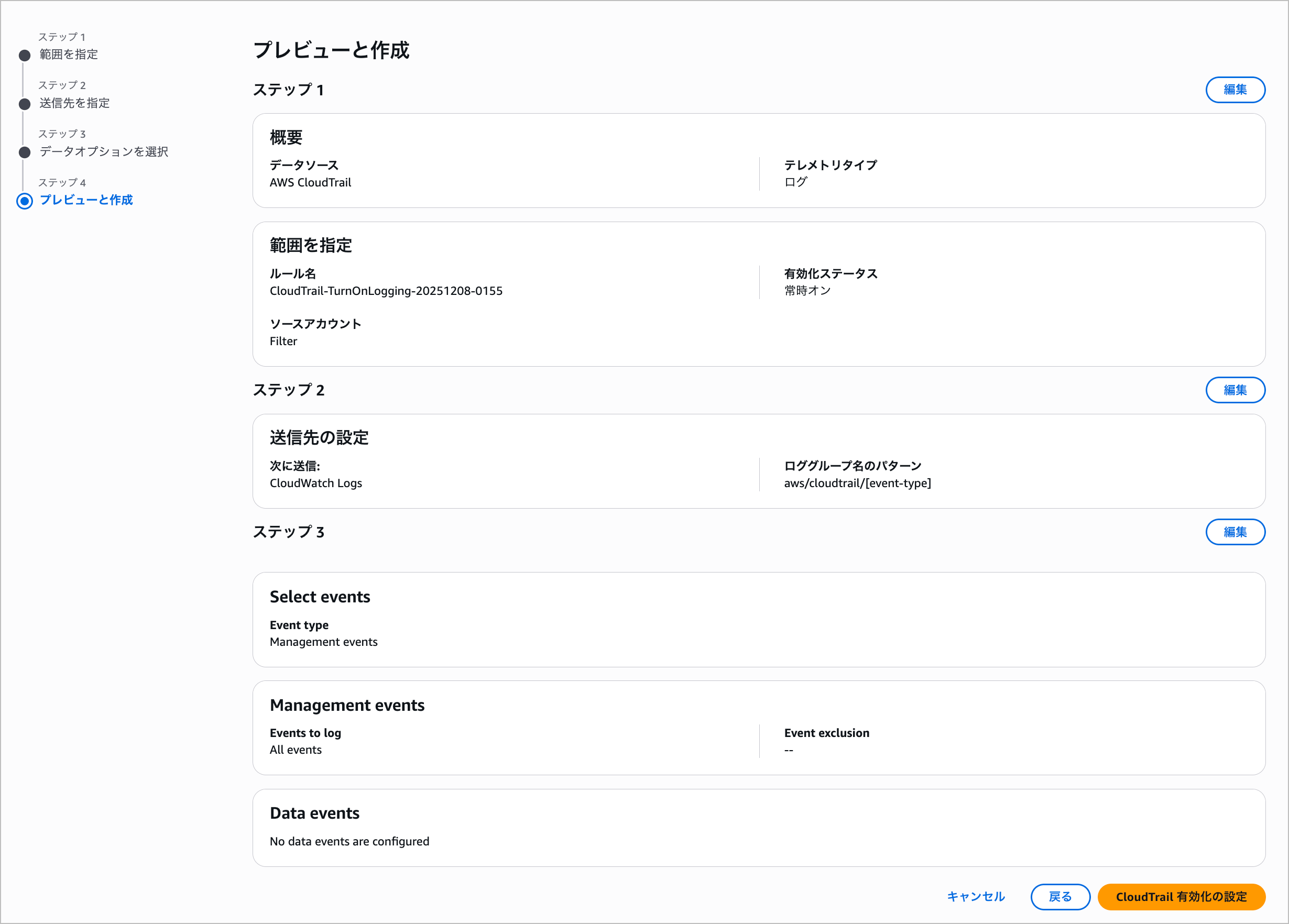Click the Management events panel heading
Screen dimensions: 1289x924
pos(347,705)
